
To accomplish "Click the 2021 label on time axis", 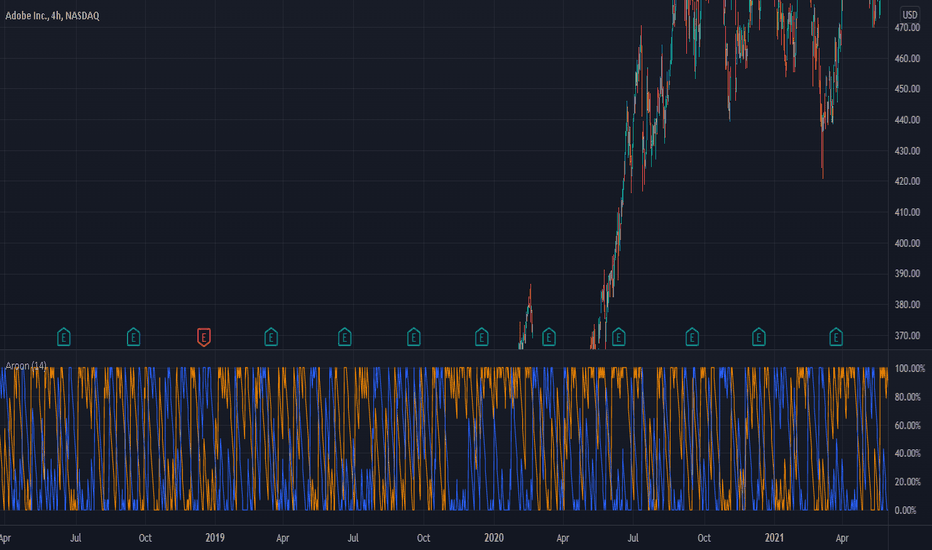I will pos(774,538).
